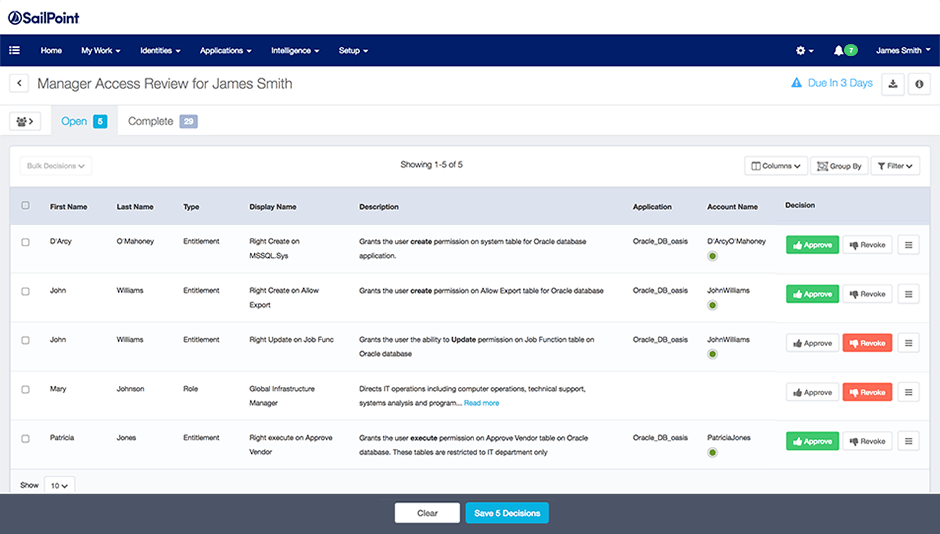The image size is (940, 534).
Task: Go back using the left chevron button
Action: (x=19, y=83)
